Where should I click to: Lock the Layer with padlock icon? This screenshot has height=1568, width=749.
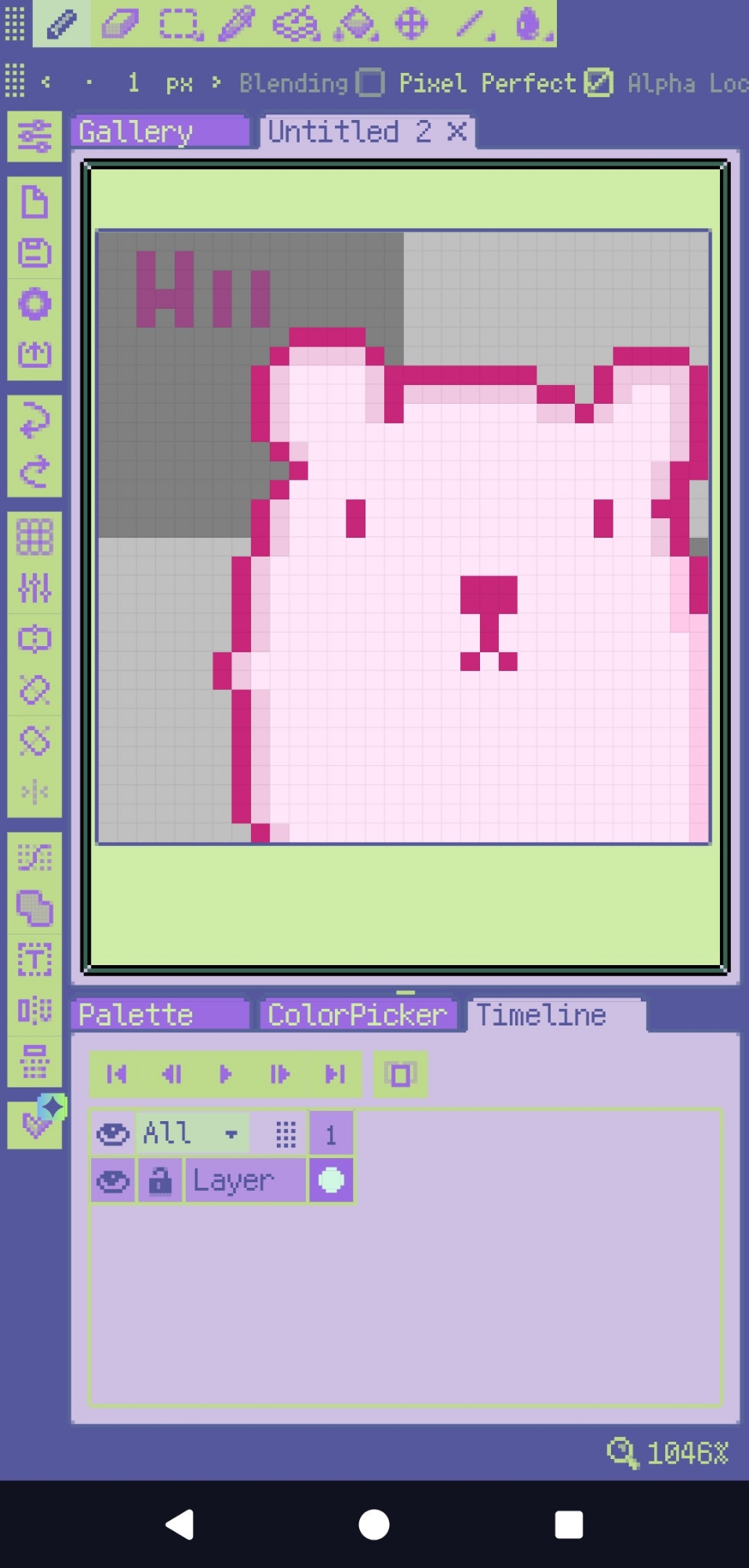[160, 1181]
